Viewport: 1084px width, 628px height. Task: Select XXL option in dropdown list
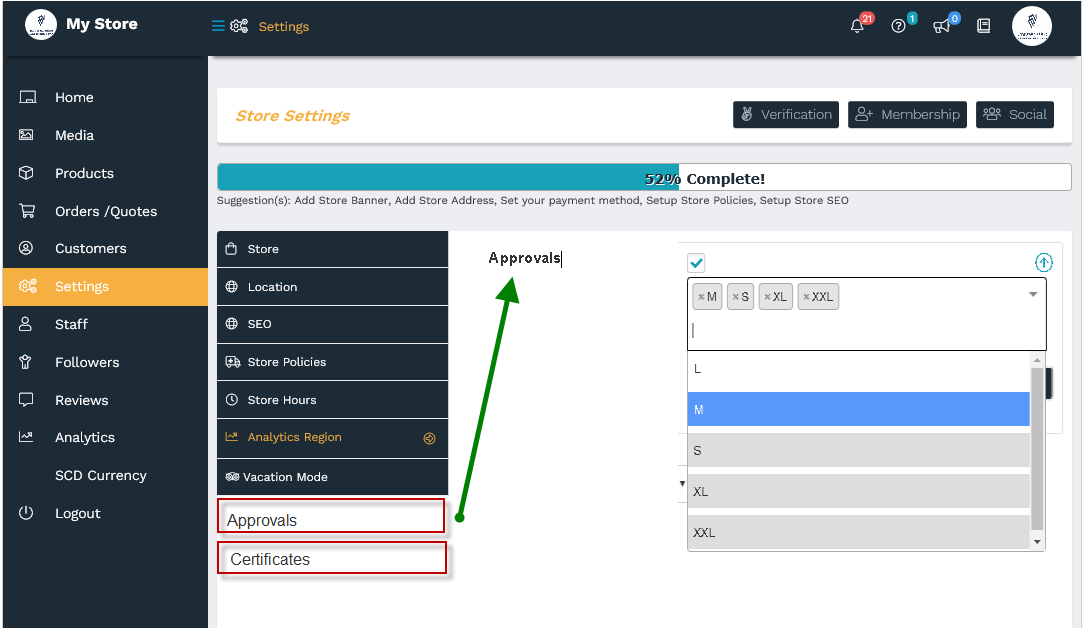click(859, 532)
